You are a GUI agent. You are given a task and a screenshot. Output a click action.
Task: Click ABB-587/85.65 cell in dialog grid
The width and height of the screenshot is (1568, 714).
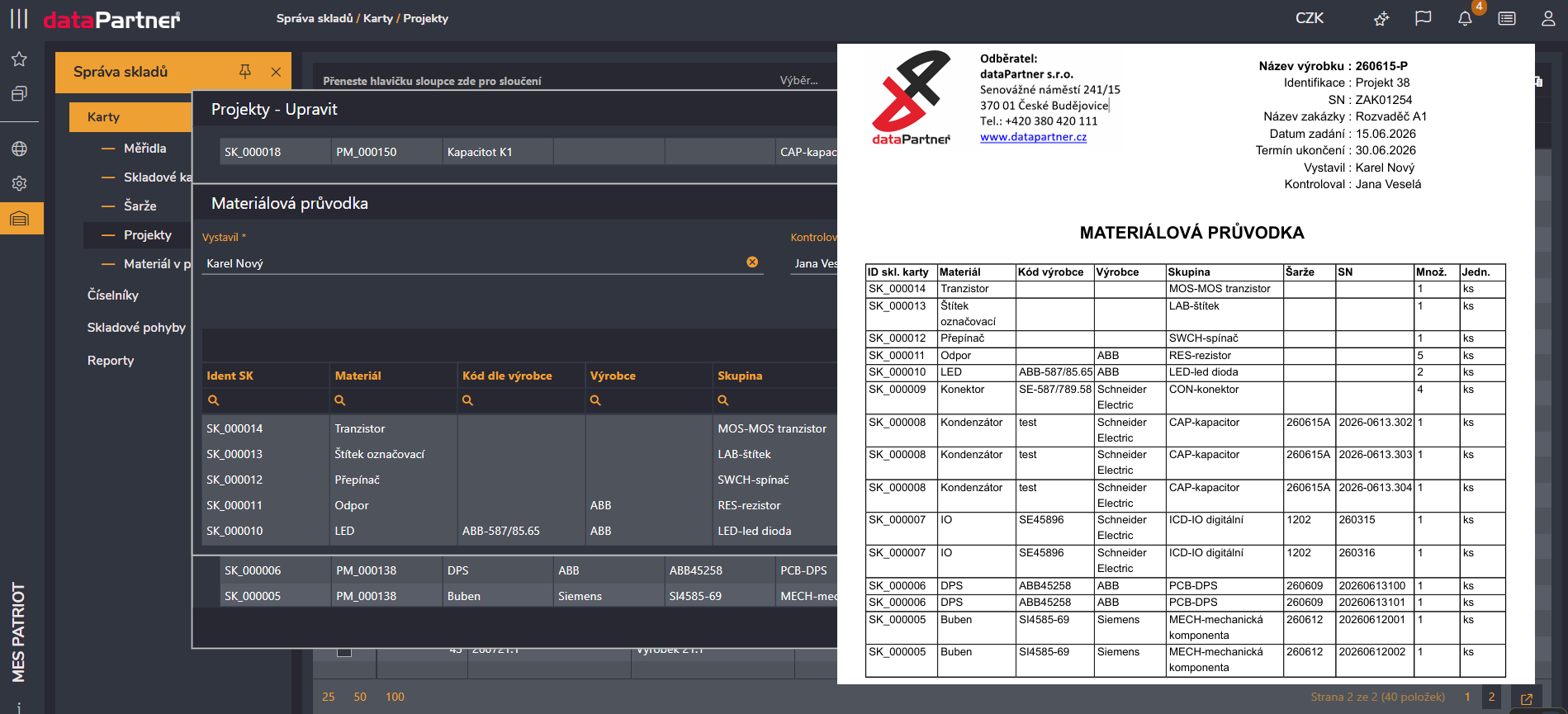(522, 531)
